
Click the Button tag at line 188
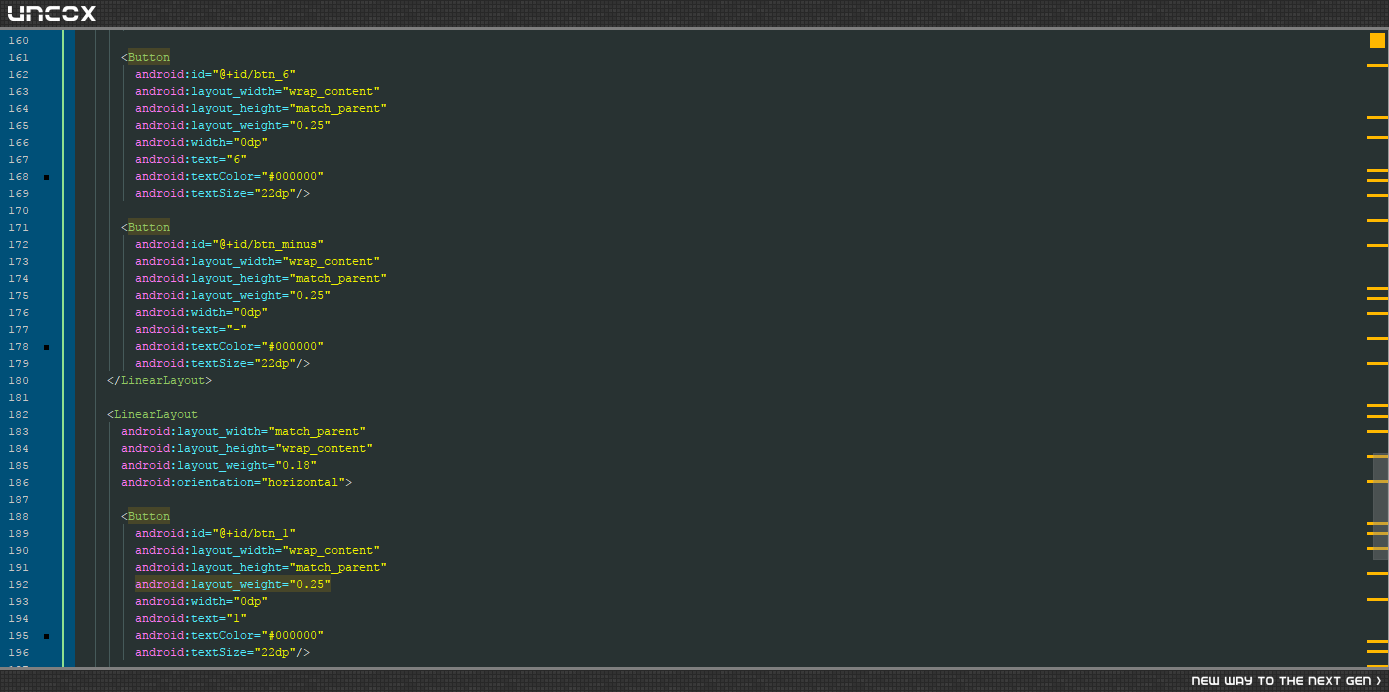[x=149, y=516]
